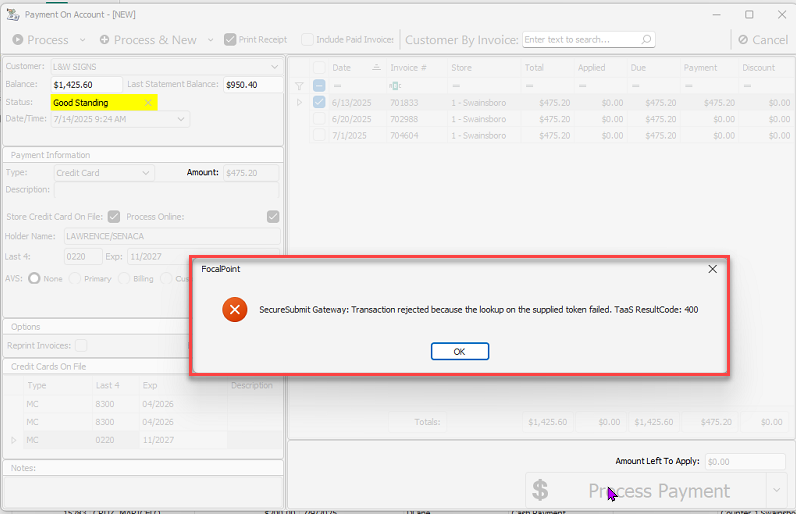796x514 pixels.
Task: Select the AVS Primary radio button
Action: pos(75,279)
